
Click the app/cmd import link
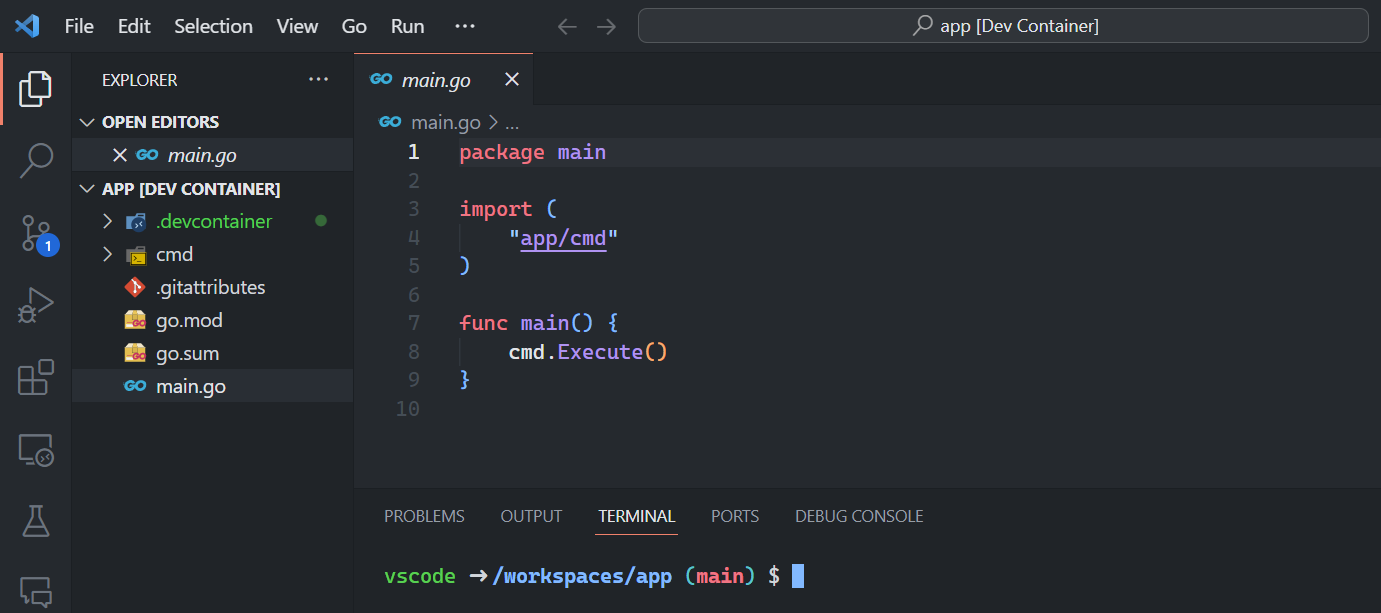click(562, 237)
